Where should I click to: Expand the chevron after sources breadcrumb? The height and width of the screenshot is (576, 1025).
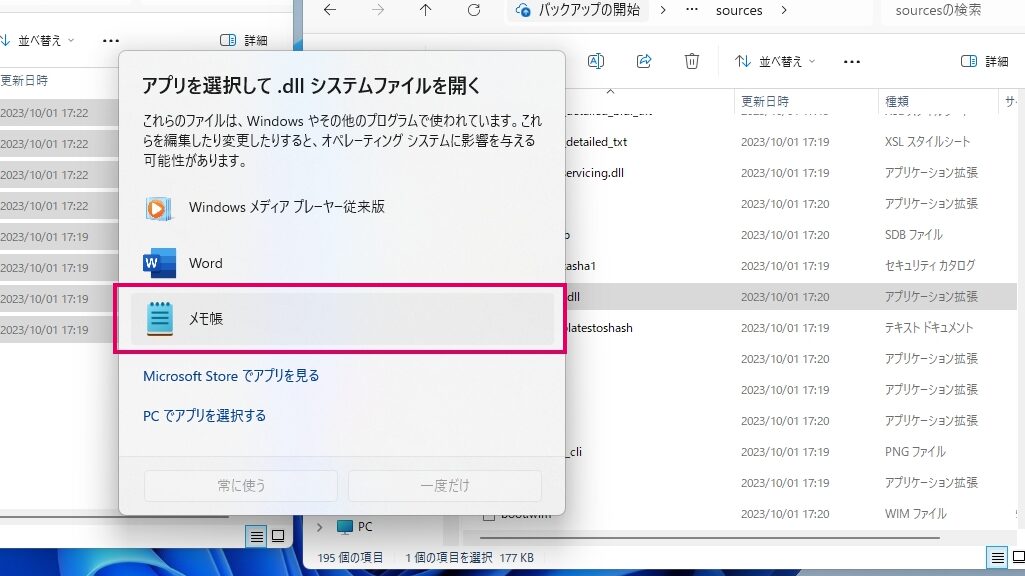click(x=784, y=10)
